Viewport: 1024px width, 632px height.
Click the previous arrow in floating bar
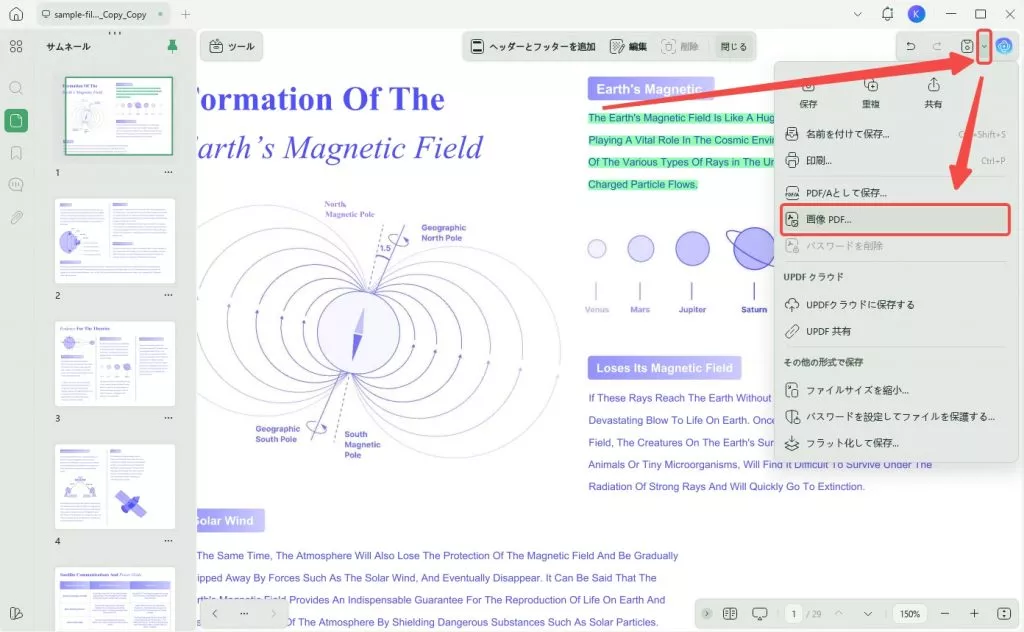215,614
